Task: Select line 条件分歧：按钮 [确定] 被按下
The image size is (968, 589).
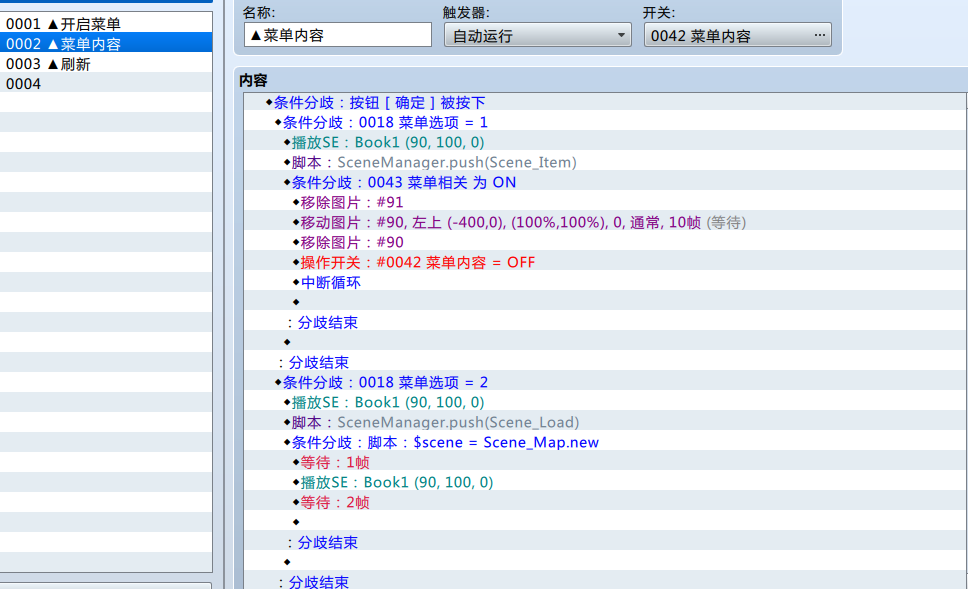Action: 605,102
